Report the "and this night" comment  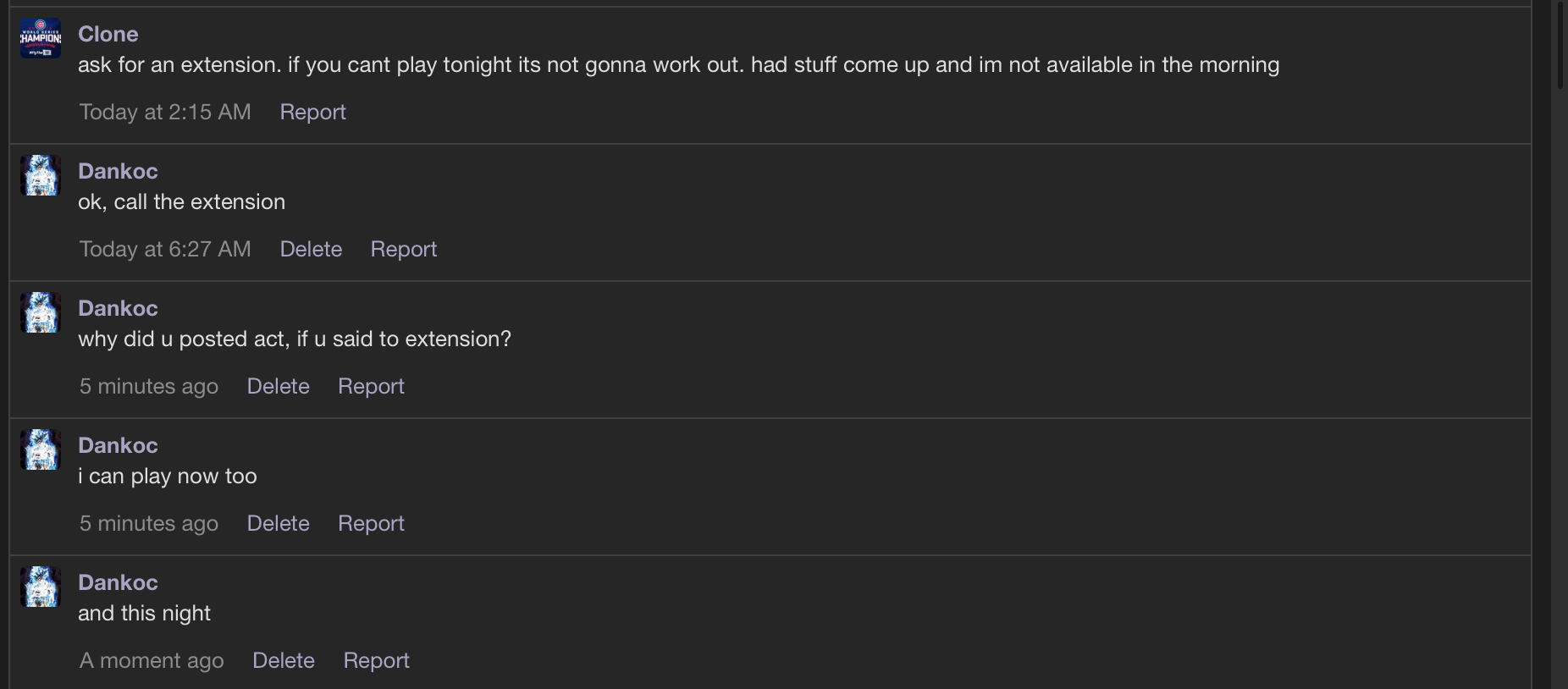tap(376, 660)
